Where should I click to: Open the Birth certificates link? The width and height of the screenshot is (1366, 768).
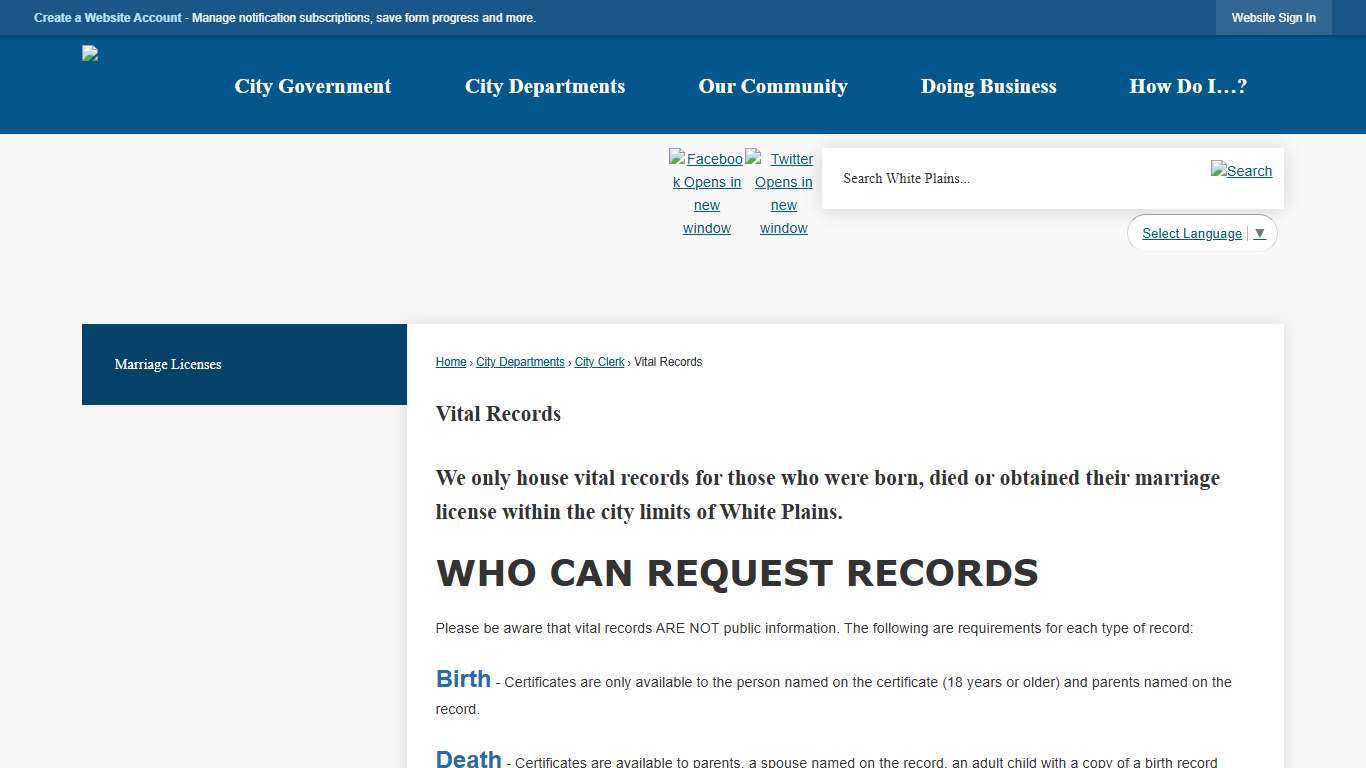pyautogui.click(x=463, y=679)
